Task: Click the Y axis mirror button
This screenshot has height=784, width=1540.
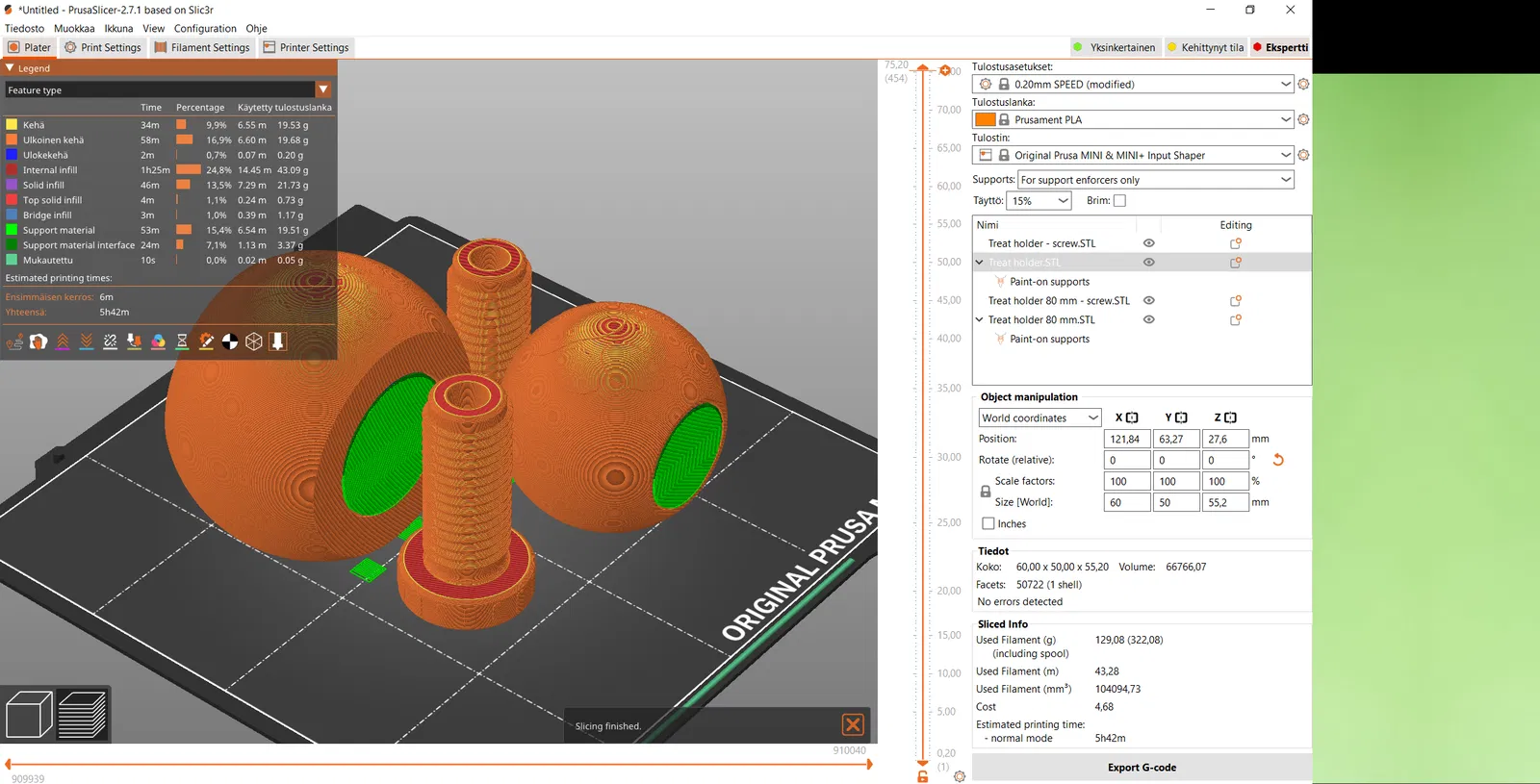Action: pyautogui.click(x=1182, y=417)
